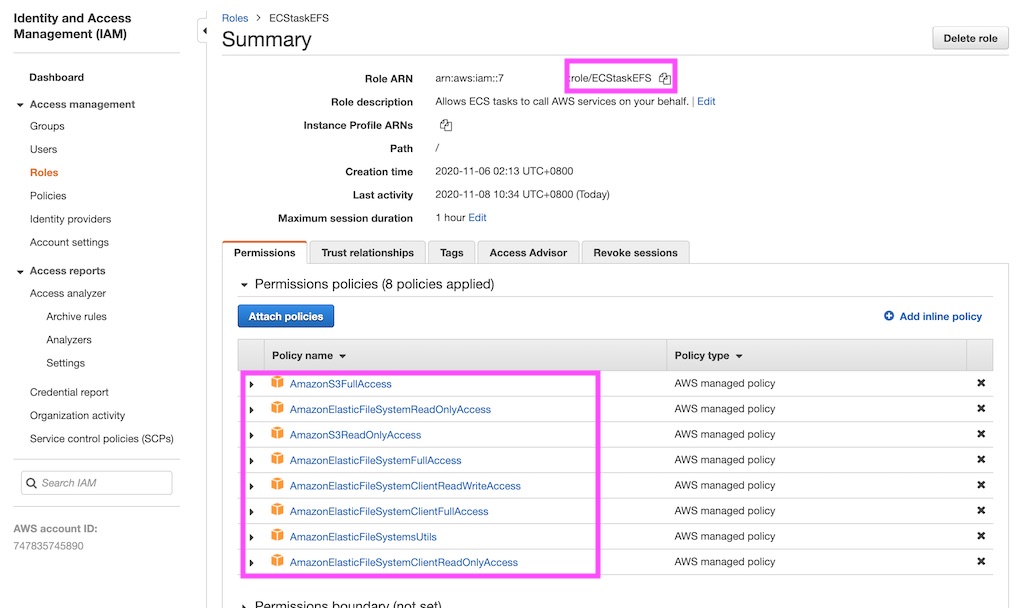The height and width of the screenshot is (608, 1024).
Task: Expand the AmazonElasticFileSystemClientReadOnlyAccess policy row
Action: tap(251, 563)
